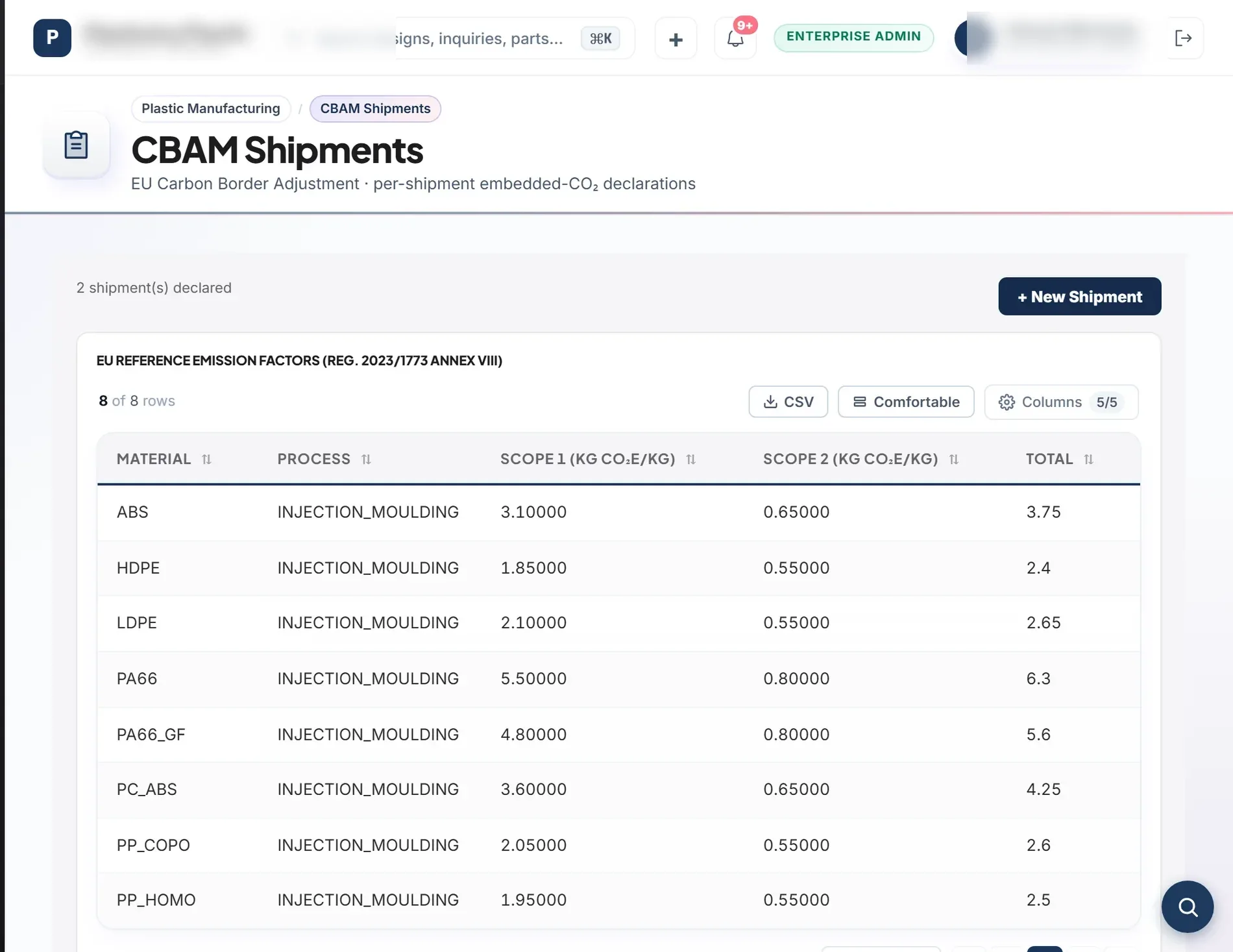The width and height of the screenshot is (1233, 952).
Task: Select the CBAM Shipments breadcrumb chip
Action: point(375,108)
